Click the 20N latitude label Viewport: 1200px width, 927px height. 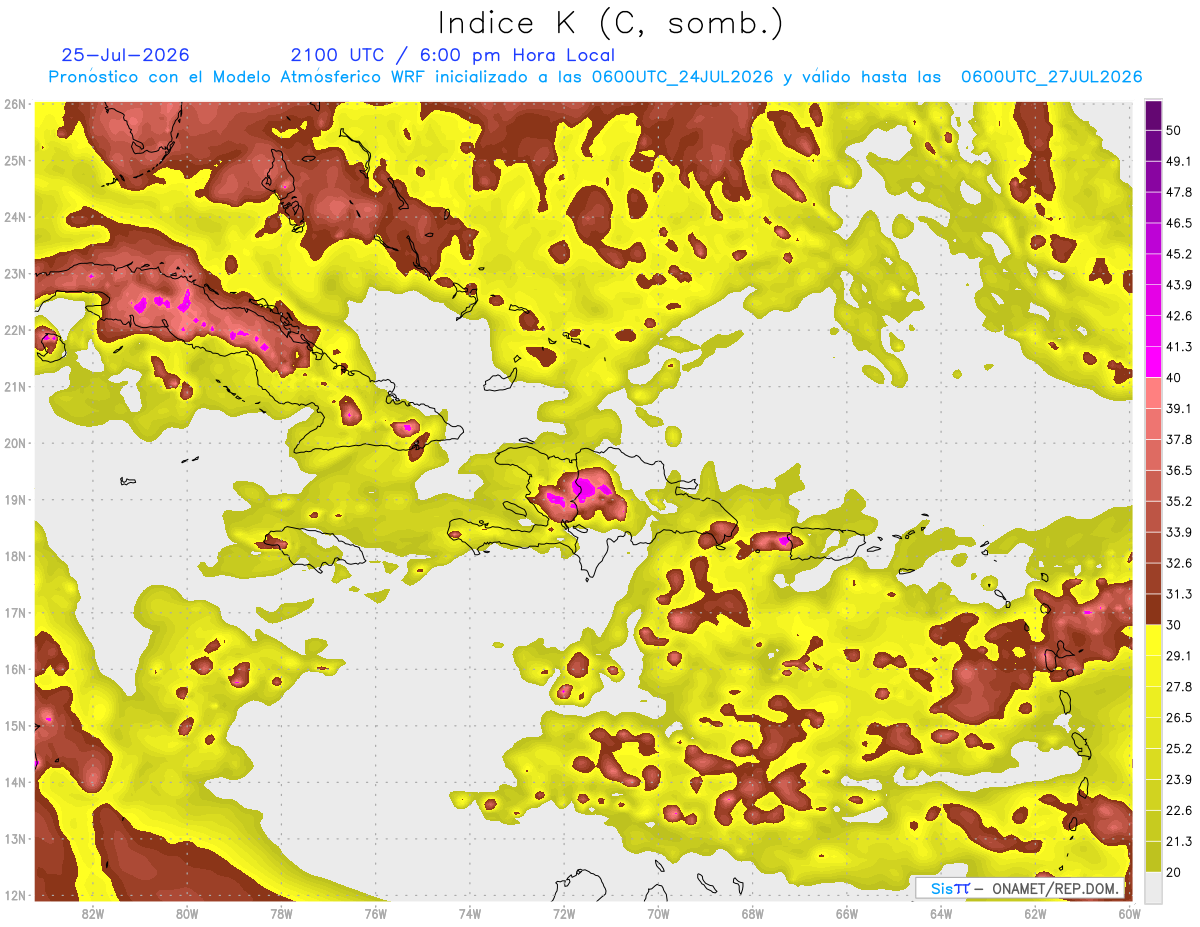(x=15, y=443)
